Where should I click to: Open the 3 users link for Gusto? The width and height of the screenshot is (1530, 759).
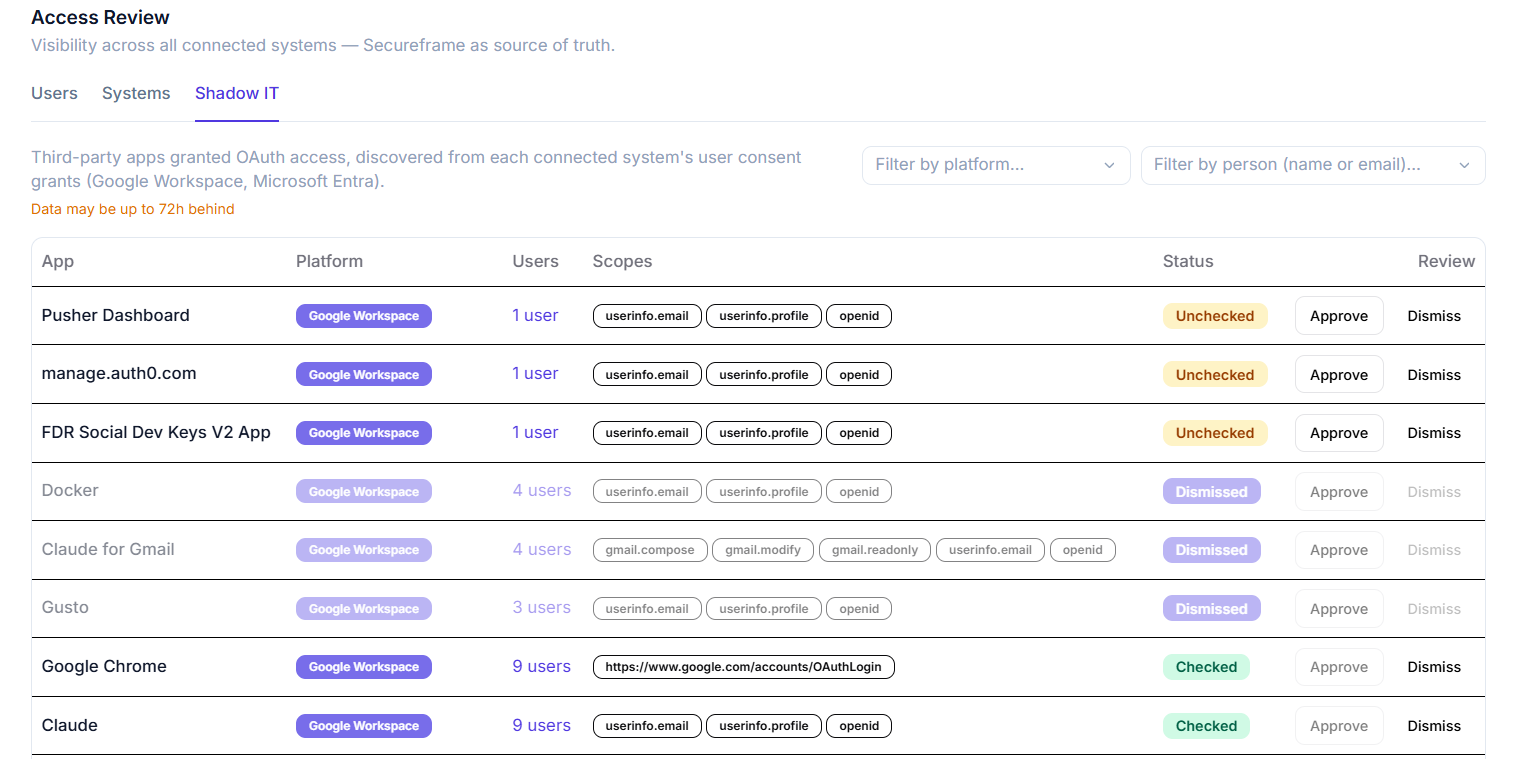point(542,607)
